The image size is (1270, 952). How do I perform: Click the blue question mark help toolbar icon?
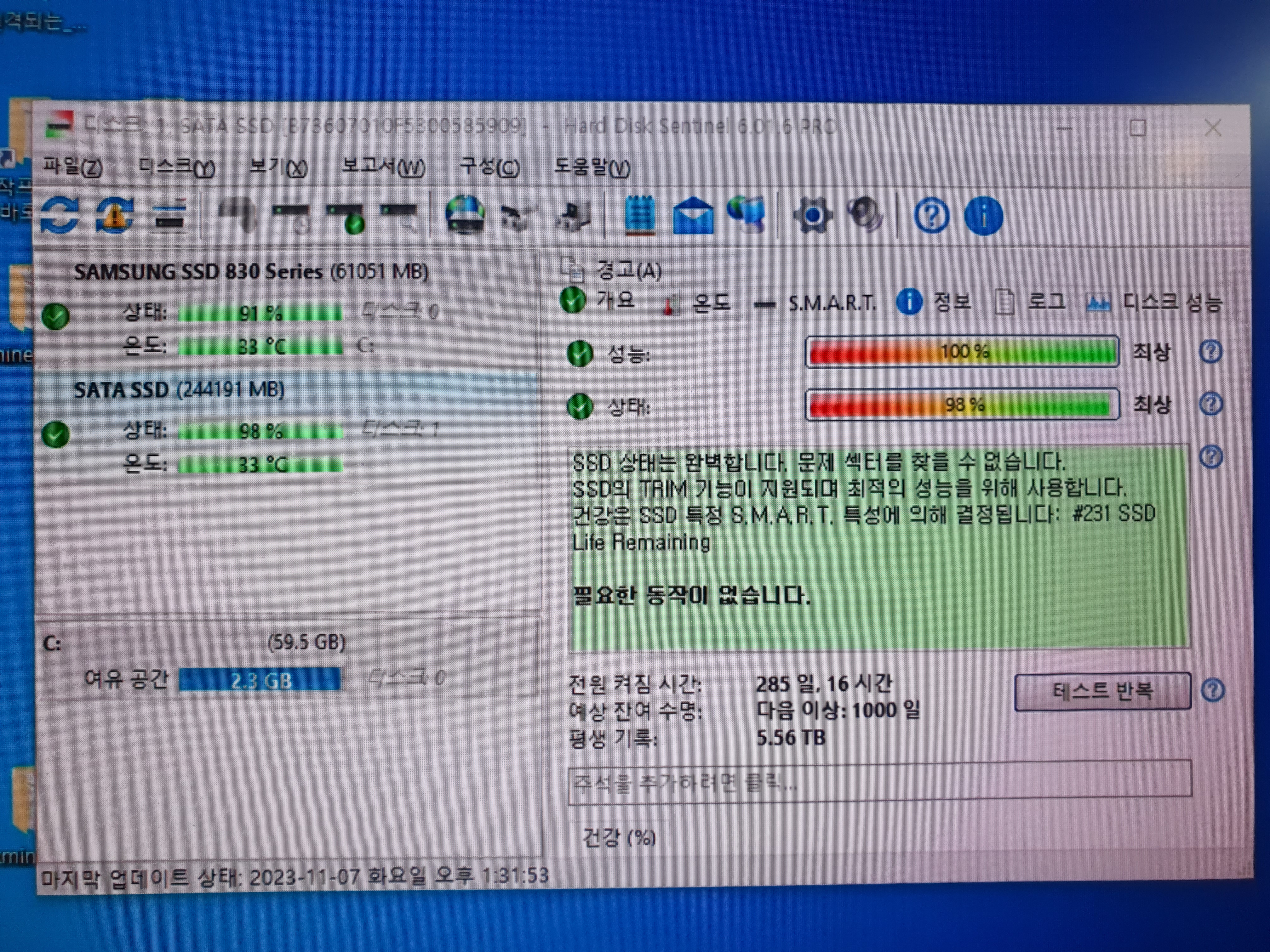click(931, 216)
